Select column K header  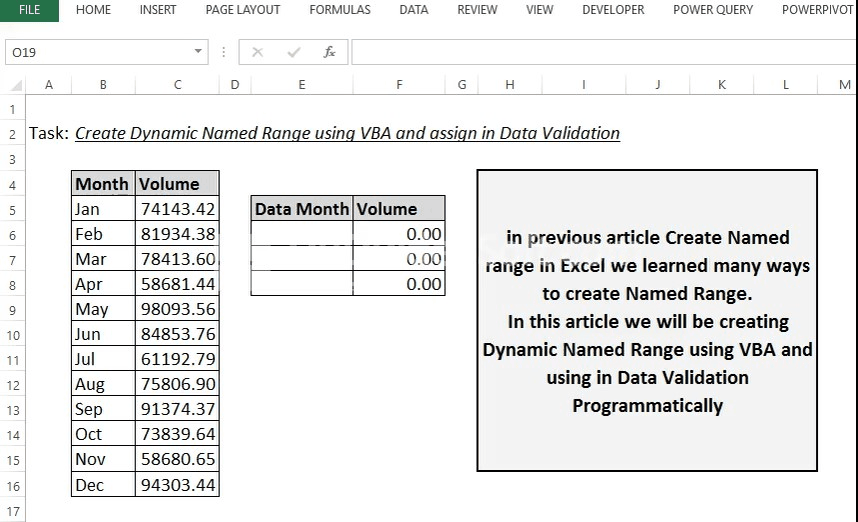click(x=722, y=85)
